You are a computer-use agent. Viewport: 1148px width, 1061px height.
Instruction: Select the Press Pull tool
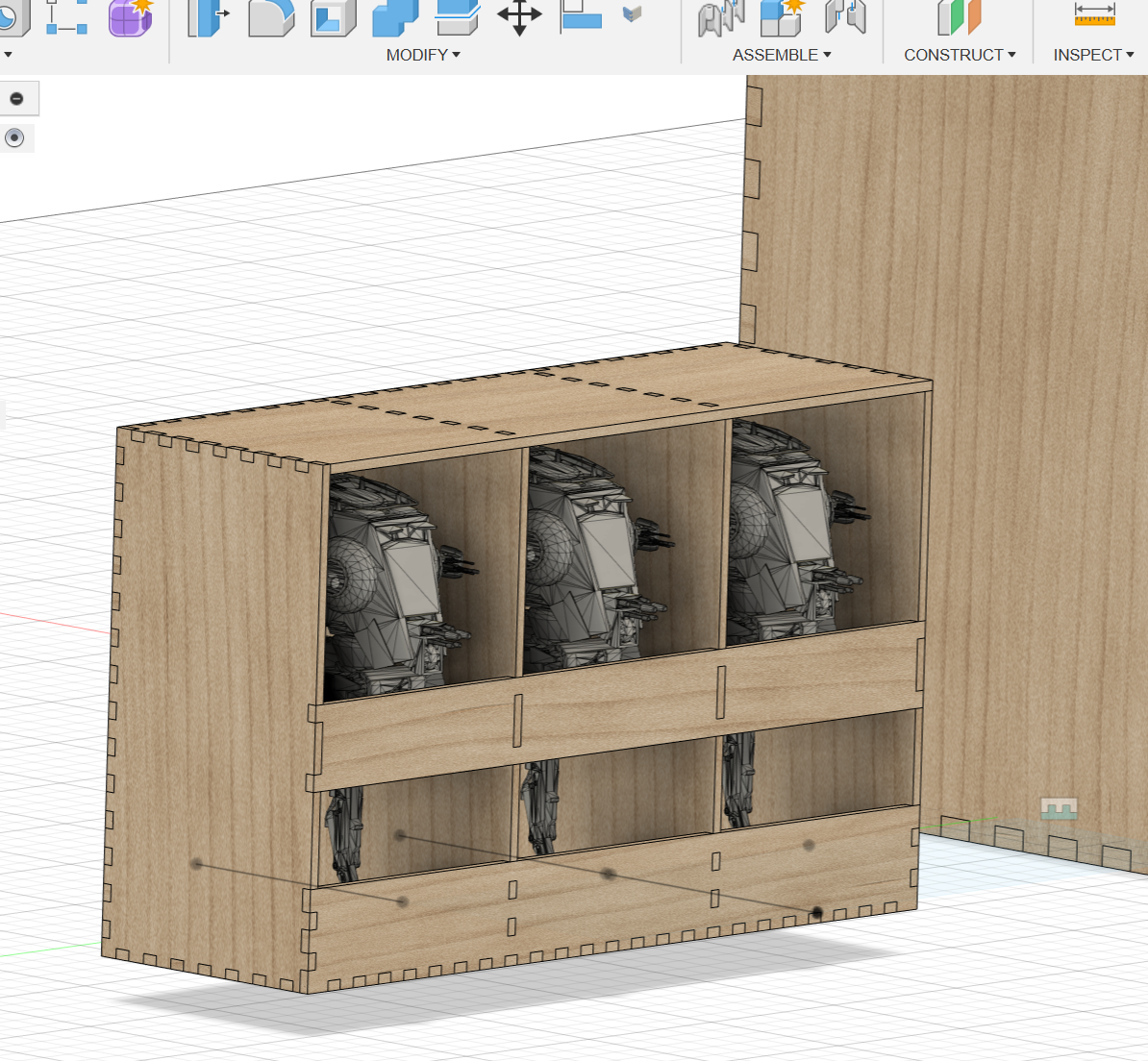tap(208, 17)
